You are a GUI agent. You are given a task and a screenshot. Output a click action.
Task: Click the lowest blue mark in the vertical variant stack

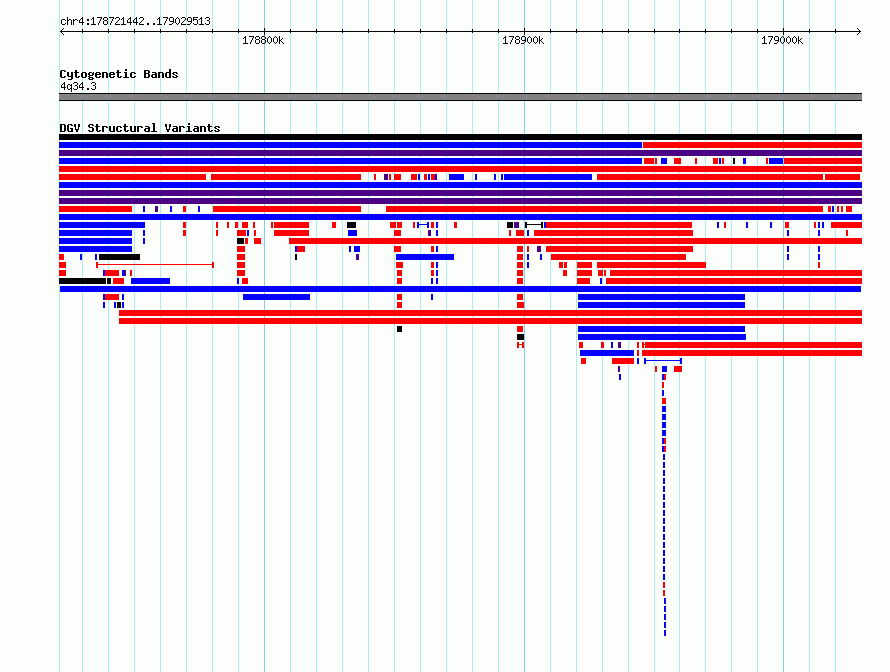pyautogui.click(x=665, y=633)
